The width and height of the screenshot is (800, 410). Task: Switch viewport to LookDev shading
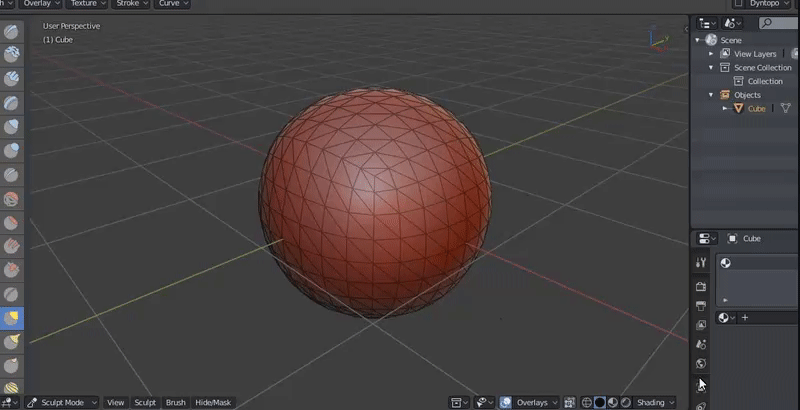(x=613, y=402)
